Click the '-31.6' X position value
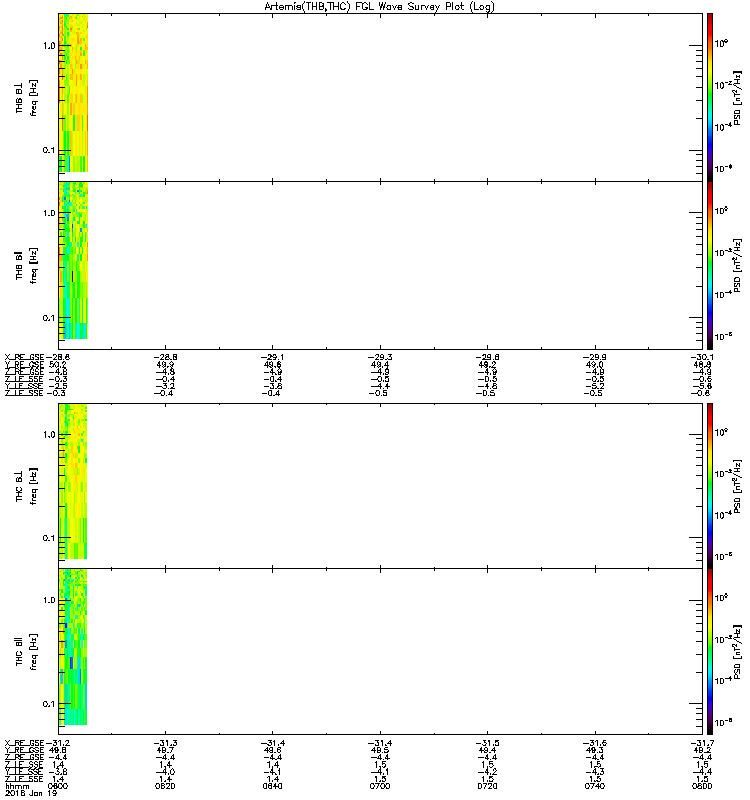The width and height of the screenshot is (750, 800). click(595, 743)
